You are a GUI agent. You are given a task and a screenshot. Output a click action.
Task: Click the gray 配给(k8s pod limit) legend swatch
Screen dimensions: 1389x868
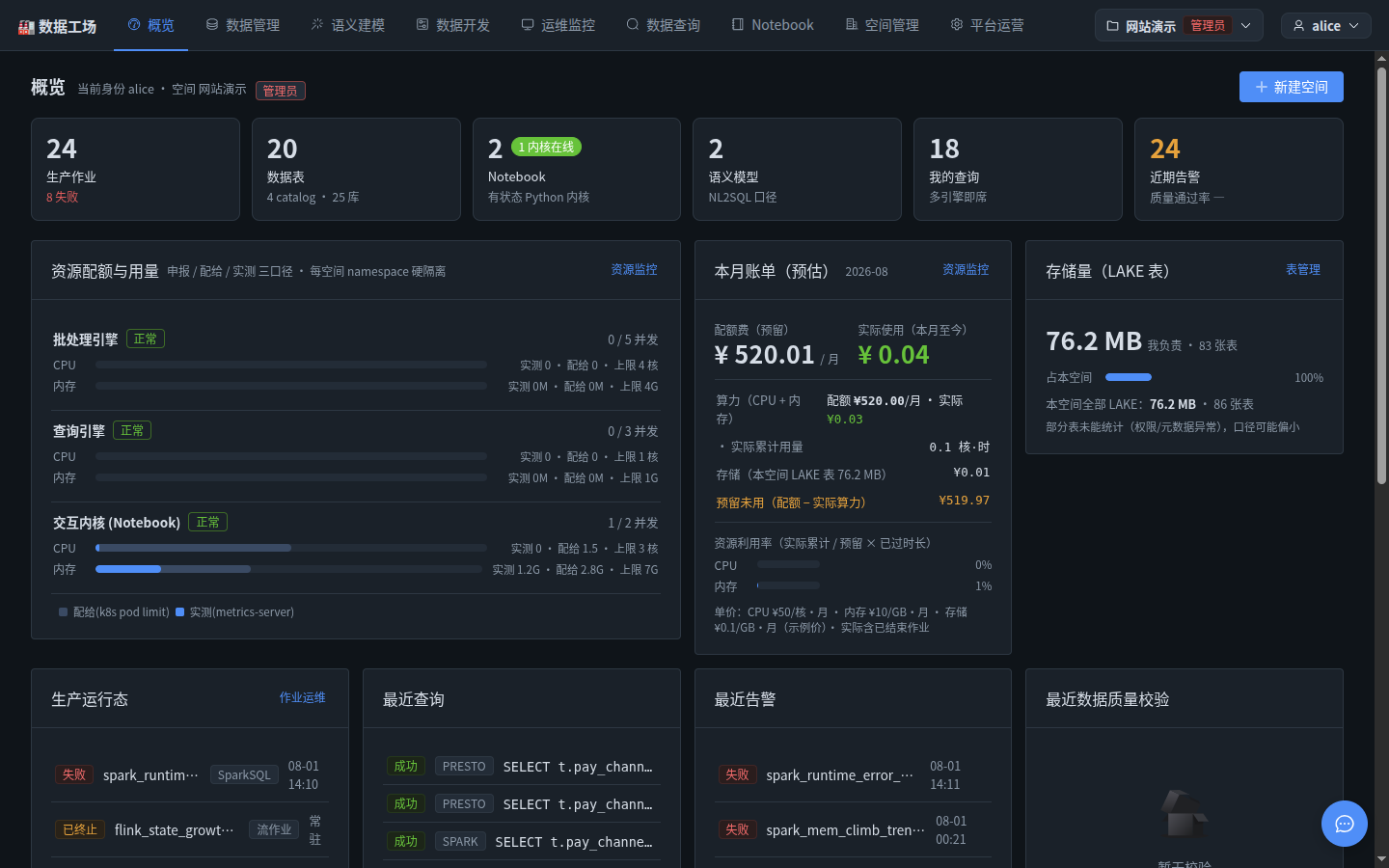pos(63,612)
